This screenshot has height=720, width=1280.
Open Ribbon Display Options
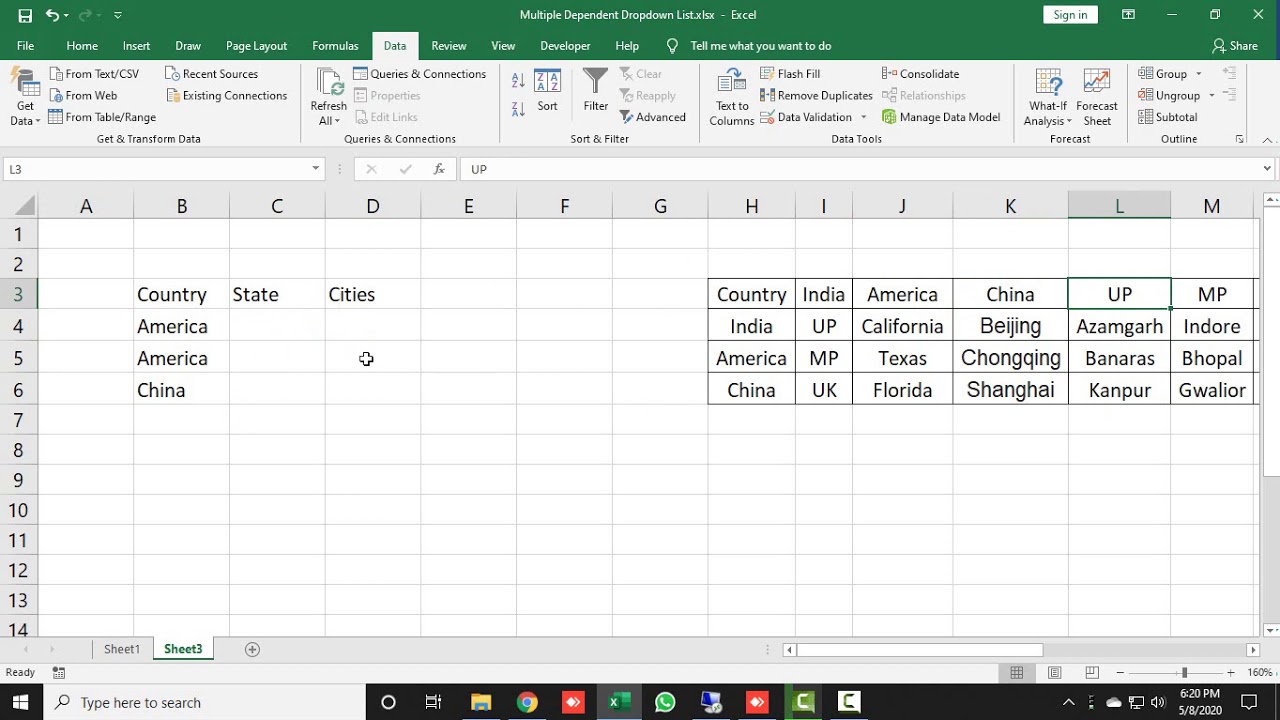click(1128, 15)
